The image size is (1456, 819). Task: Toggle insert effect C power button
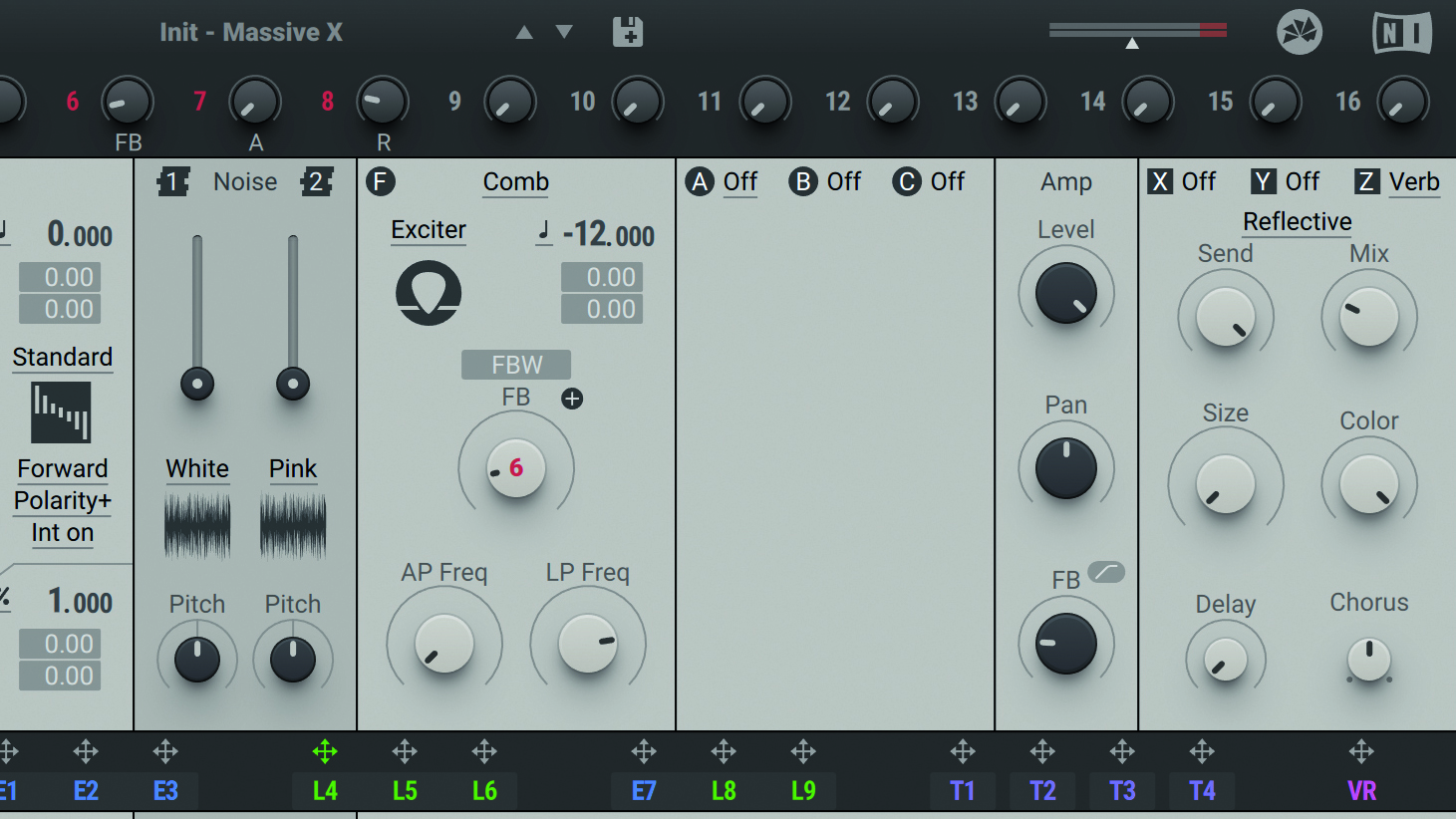(907, 181)
